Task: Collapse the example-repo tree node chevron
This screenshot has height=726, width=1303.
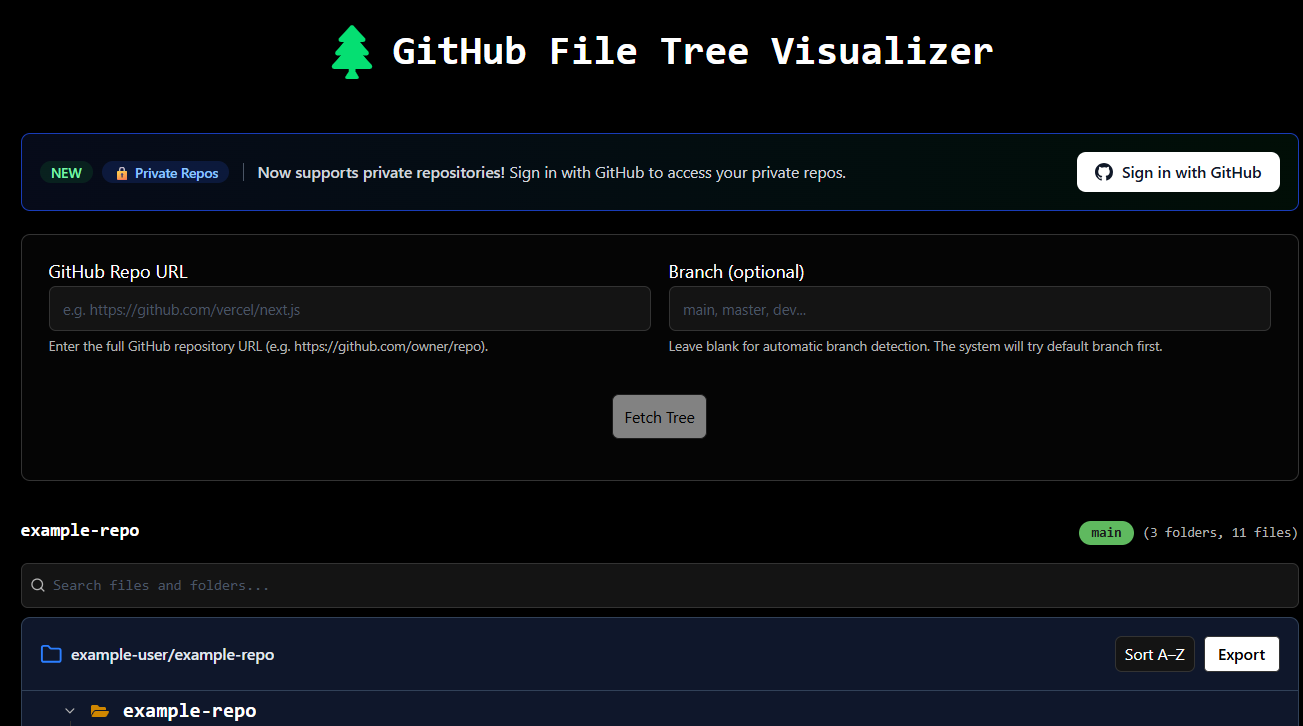Action: pos(70,711)
